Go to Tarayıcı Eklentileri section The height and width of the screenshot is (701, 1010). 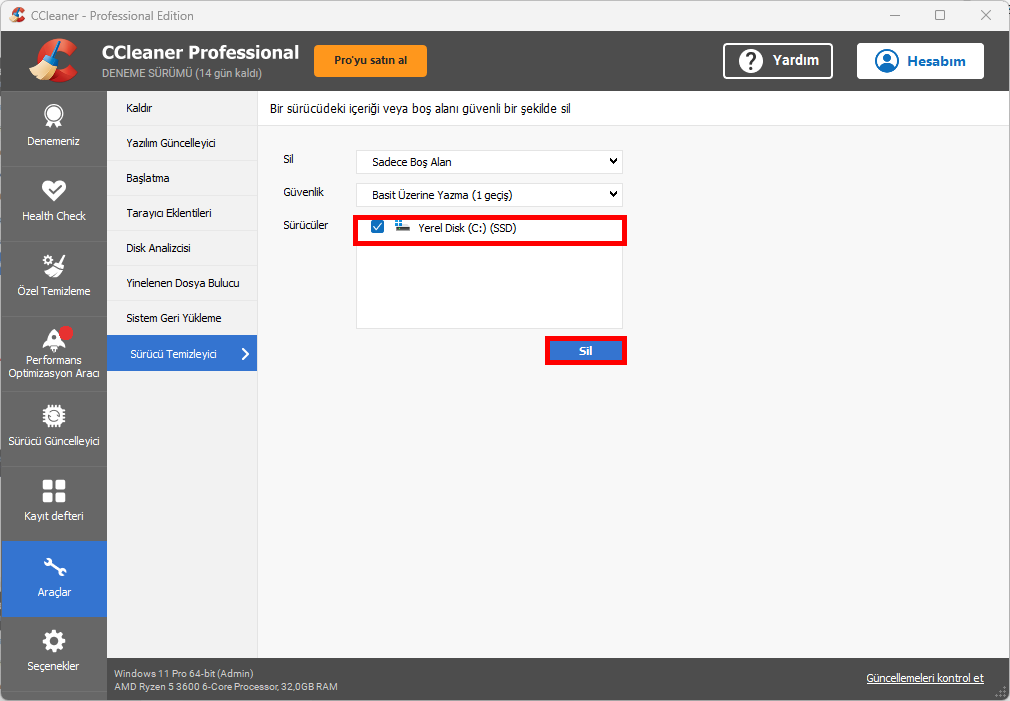168,213
